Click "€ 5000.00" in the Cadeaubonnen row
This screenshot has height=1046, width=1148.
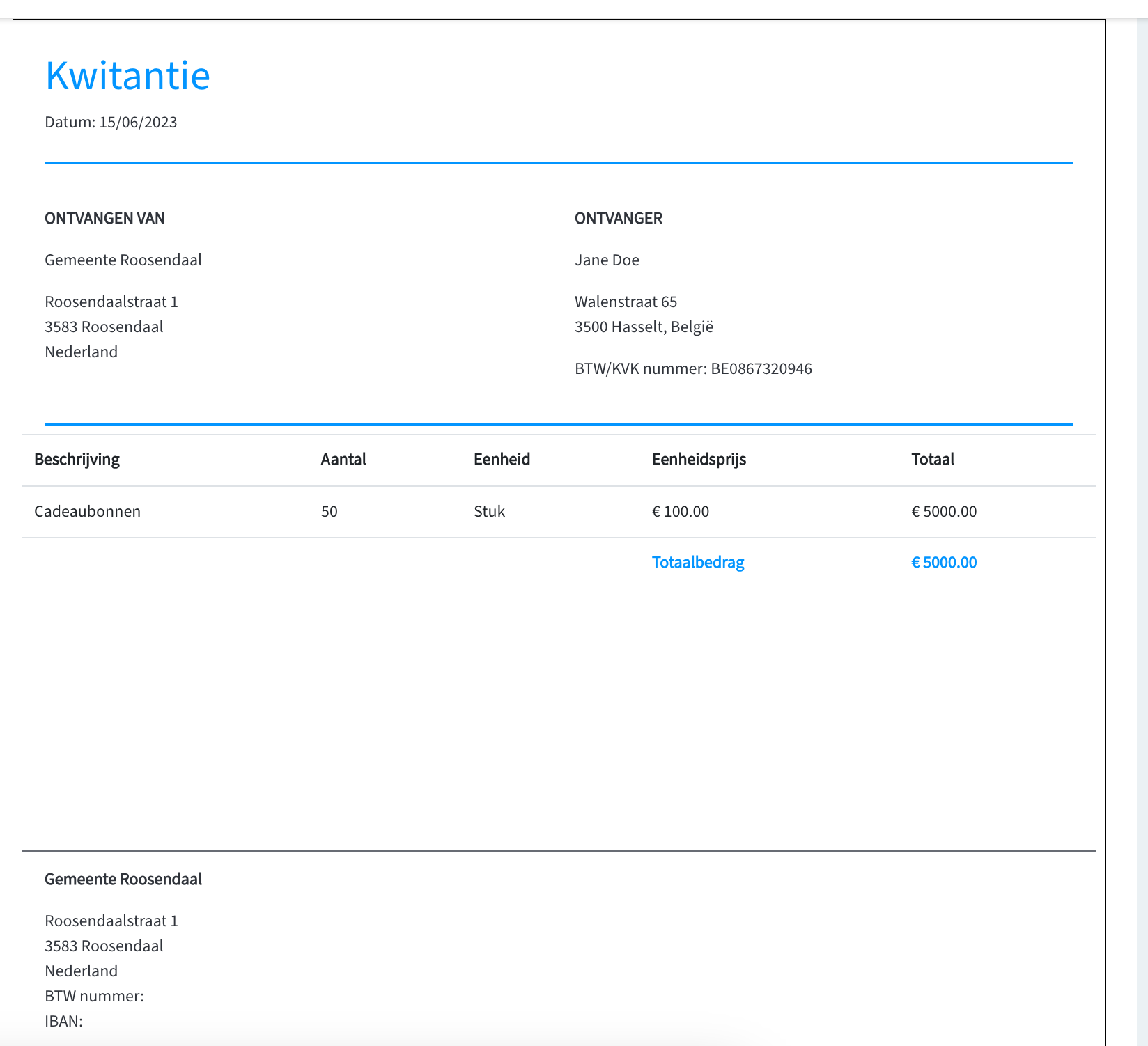point(944,512)
